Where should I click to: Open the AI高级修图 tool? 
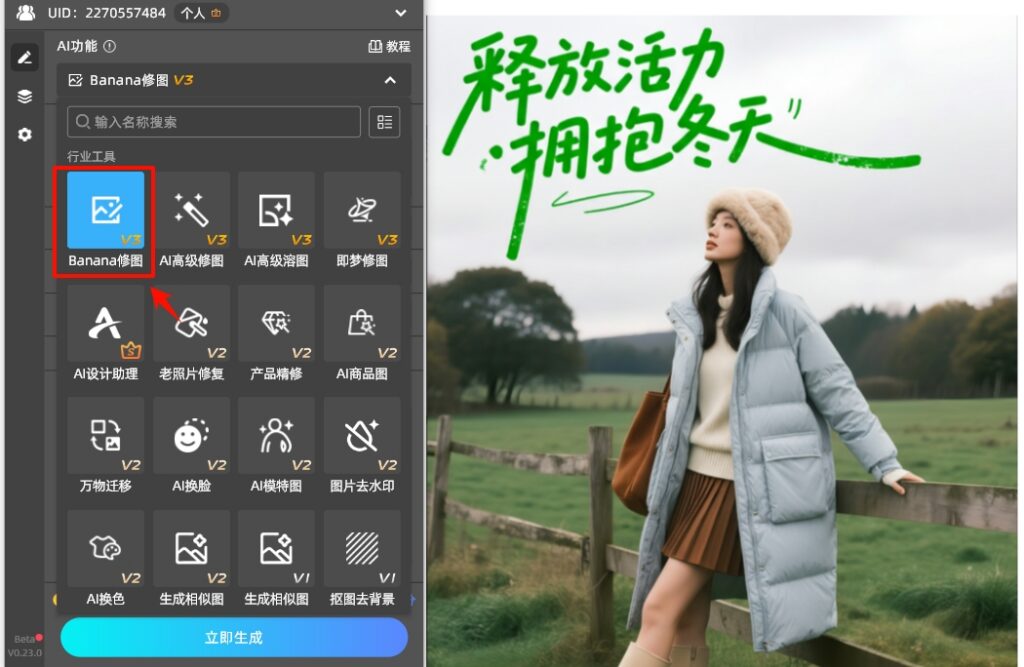tap(190, 210)
